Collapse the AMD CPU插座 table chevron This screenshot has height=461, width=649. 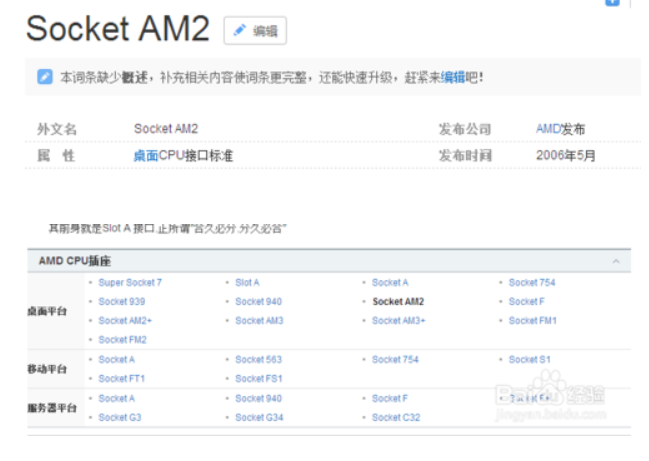point(616,261)
